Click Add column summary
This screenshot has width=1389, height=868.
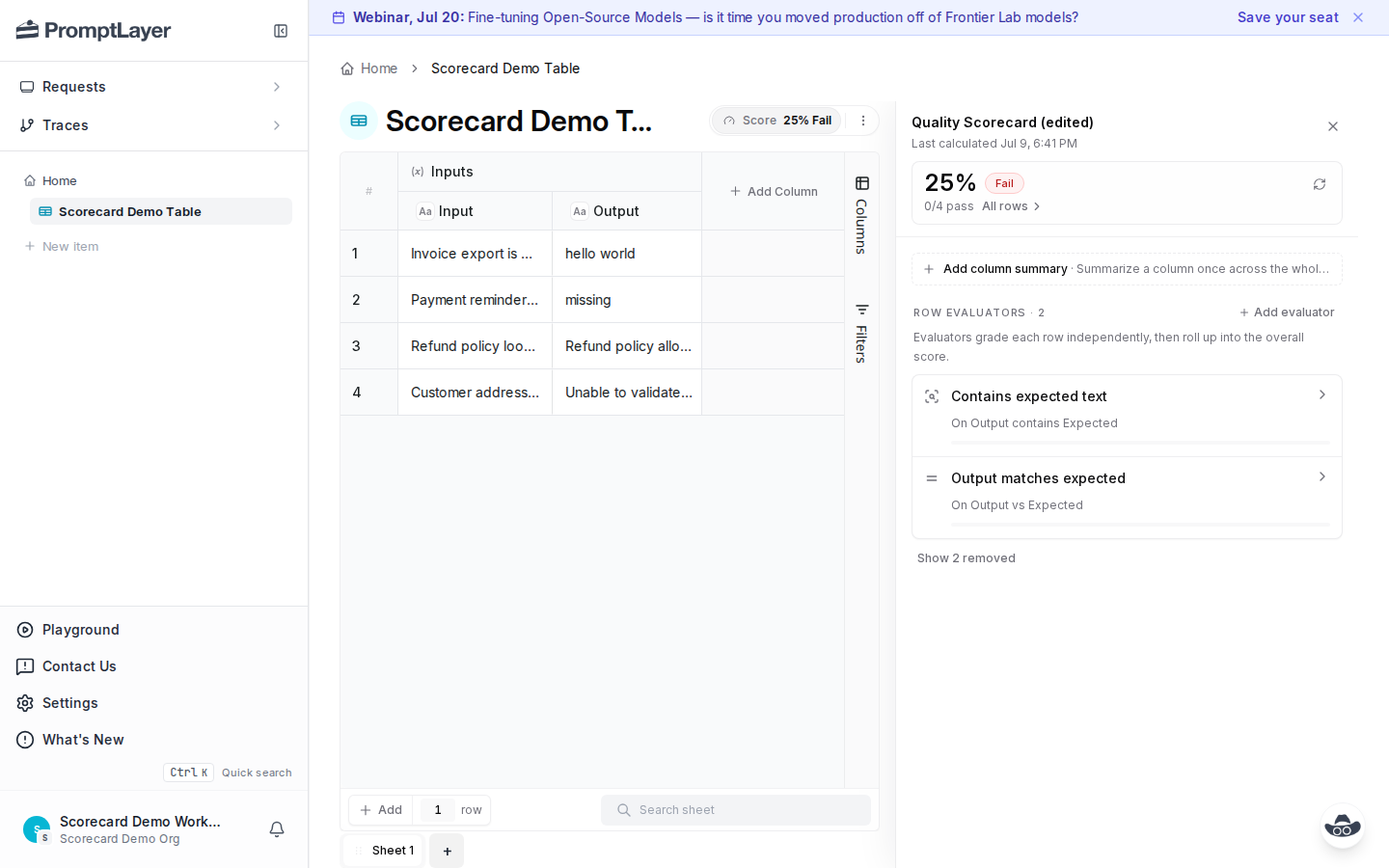click(1127, 269)
